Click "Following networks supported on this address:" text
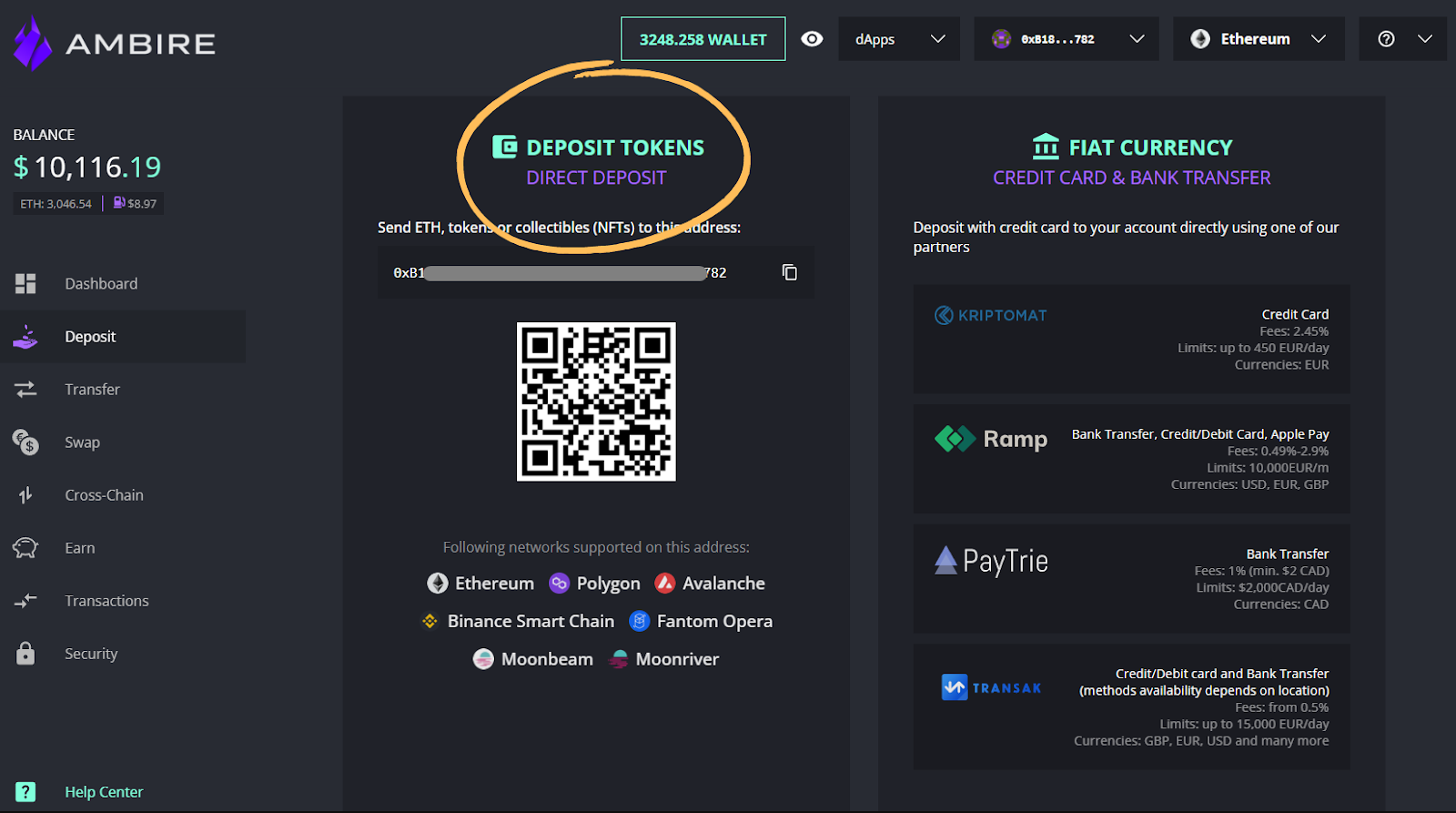Image resolution: width=1456 pixels, height=813 pixels. (x=596, y=547)
